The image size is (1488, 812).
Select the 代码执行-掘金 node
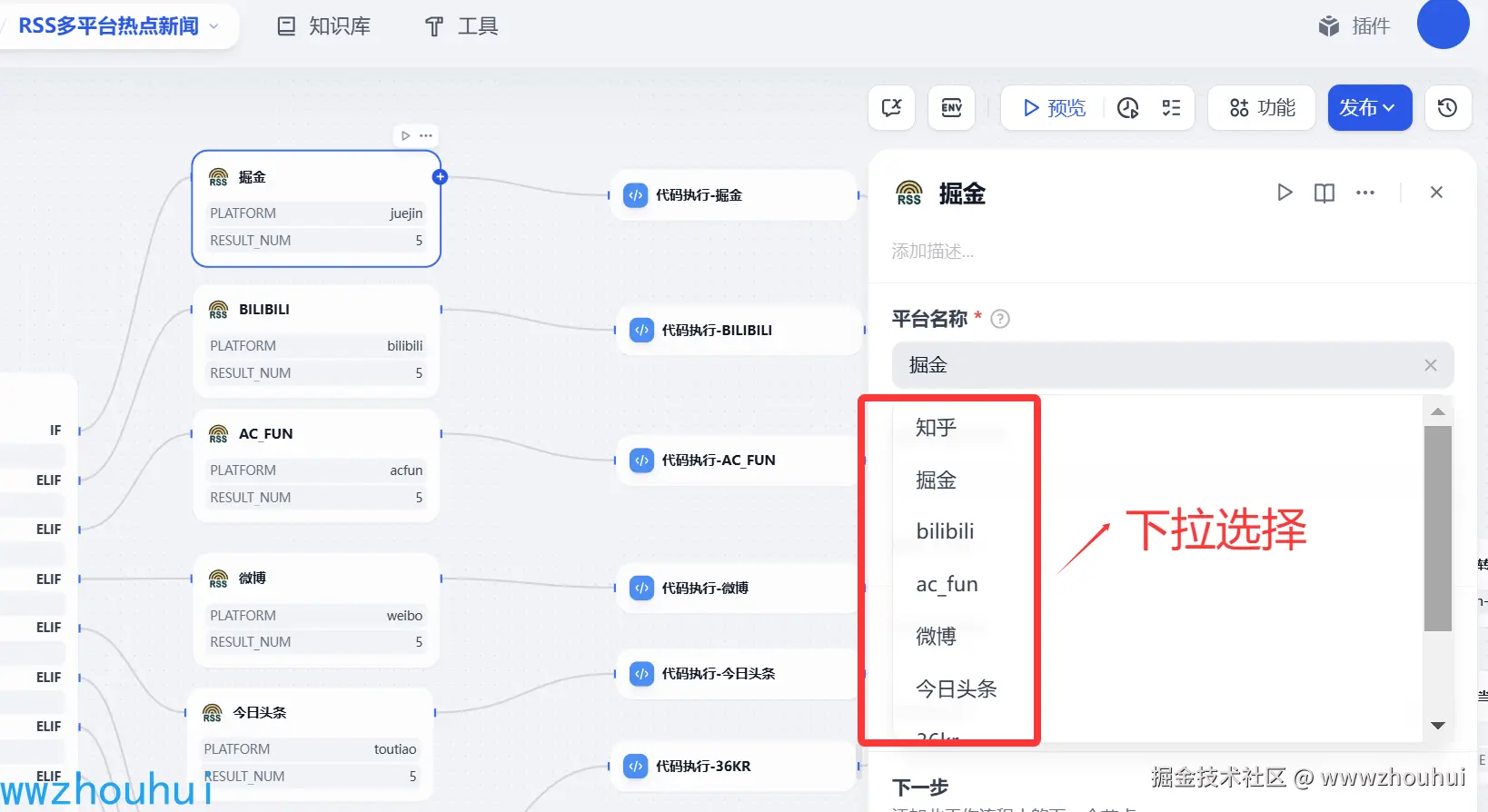[733, 195]
